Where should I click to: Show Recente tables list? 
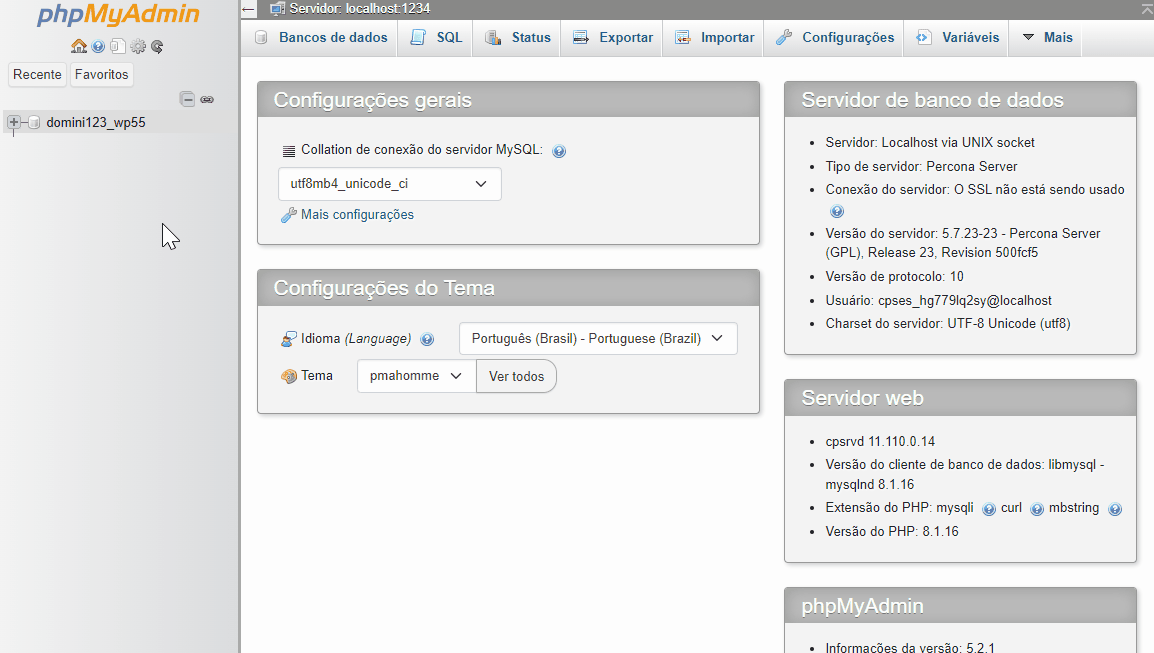(x=37, y=74)
